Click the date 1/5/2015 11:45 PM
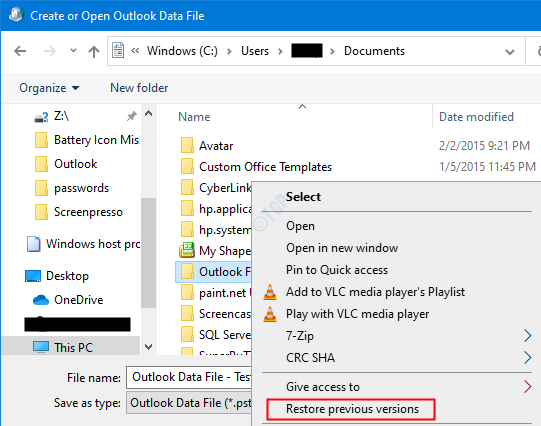541x426 pixels. (487, 167)
